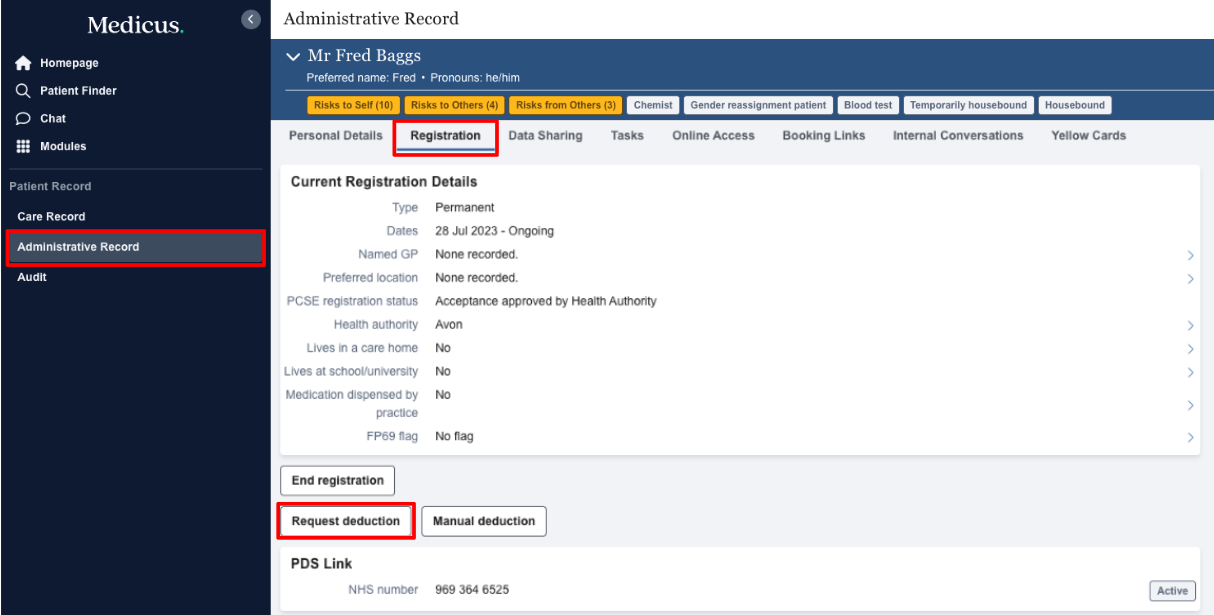Expand the Named GP row chevron
1214x615 pixels.
pyautogui.click(x=1190, y=256)
